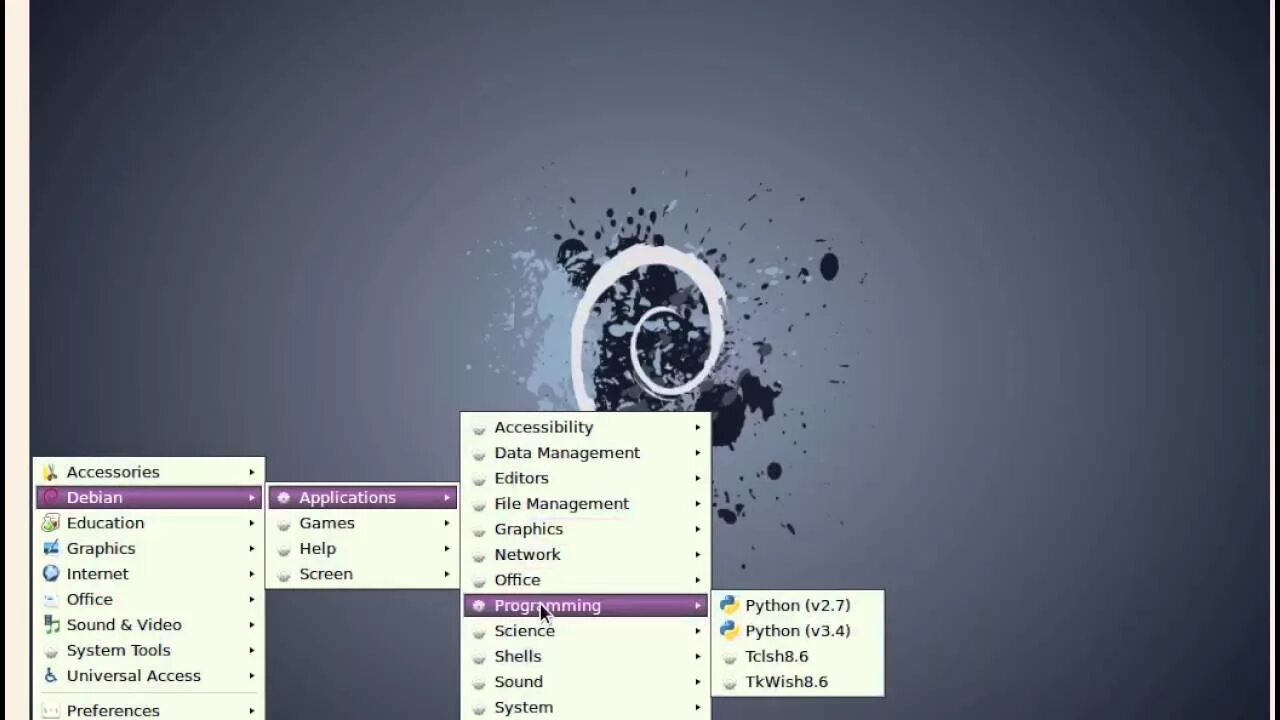Expand the Education submenu arrow

pyautogui.click(x=252, y=523)
